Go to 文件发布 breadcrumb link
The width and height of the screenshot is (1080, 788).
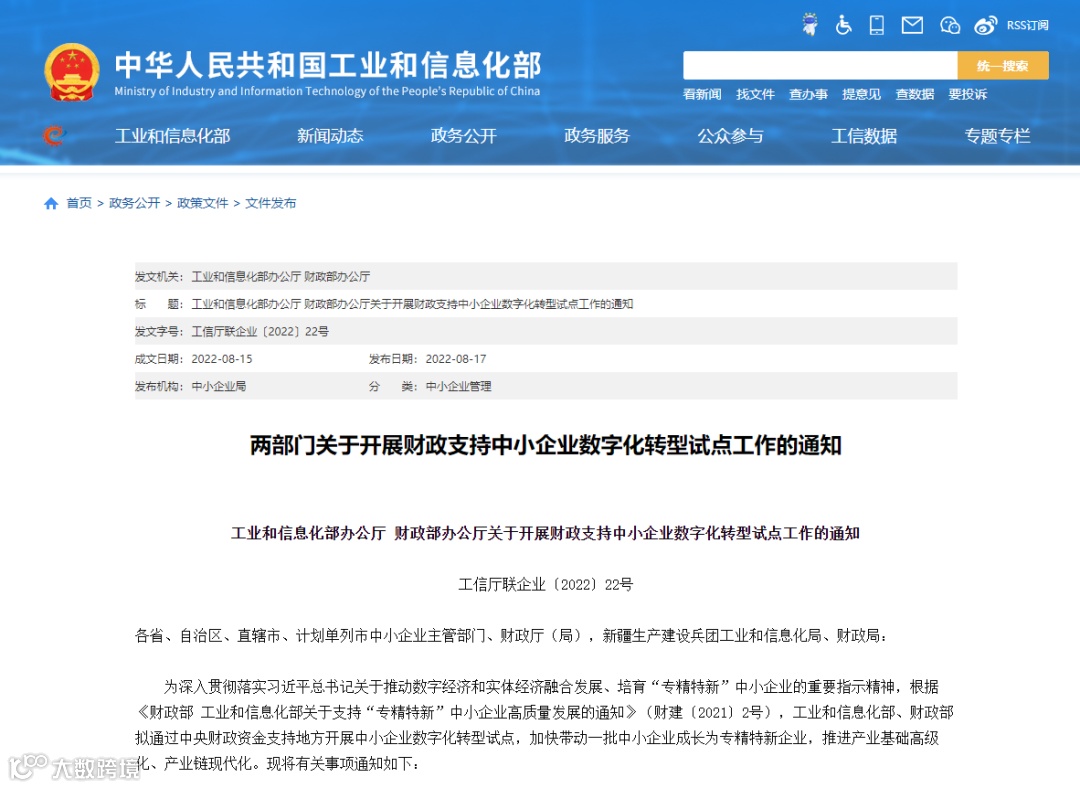point(271,203)
